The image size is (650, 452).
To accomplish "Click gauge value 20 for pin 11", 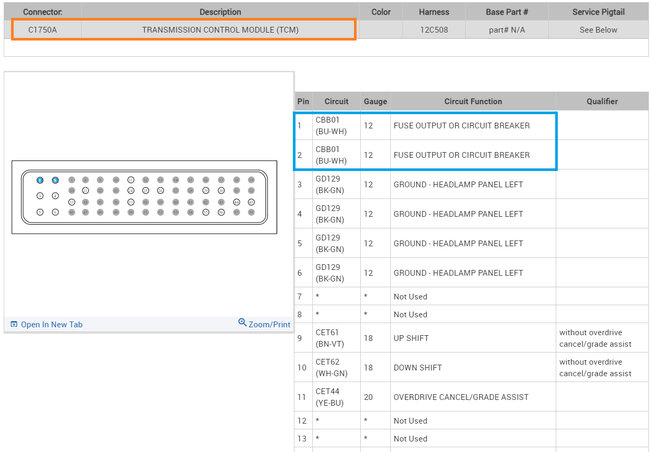I will coord(369,397).
